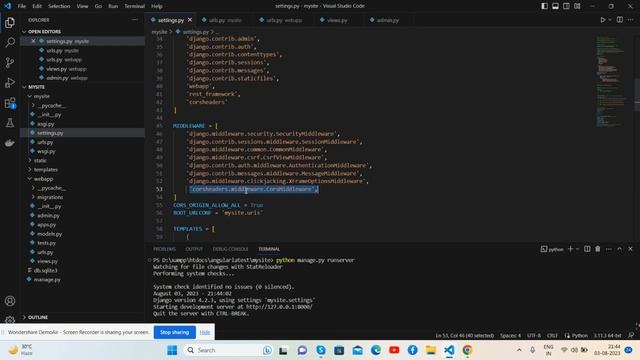
Task: Open the File menu
Action: coord(22,6)
